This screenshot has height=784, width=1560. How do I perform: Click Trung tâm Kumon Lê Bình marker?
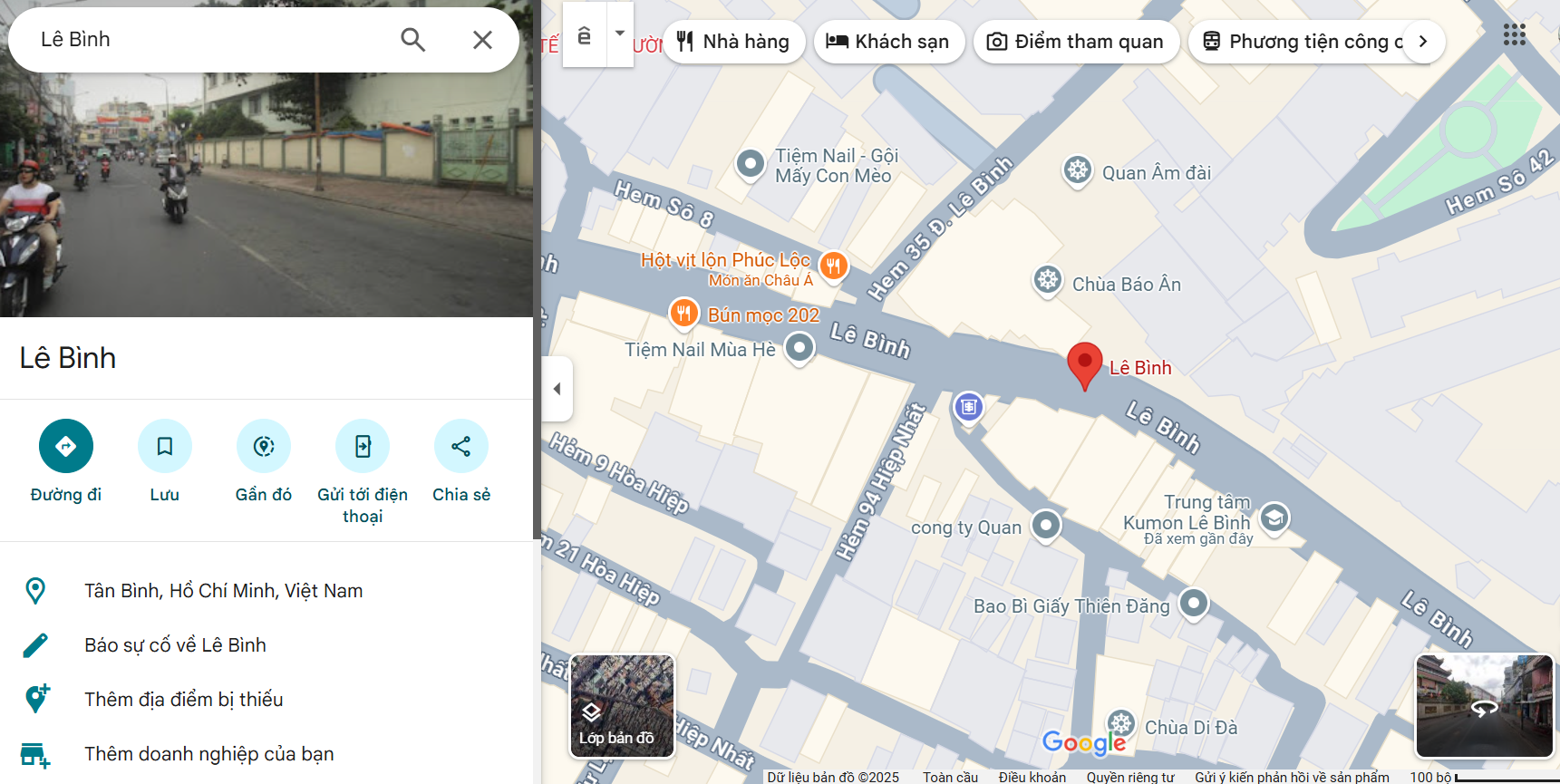pyautogui.click(x=1274, y=518)
